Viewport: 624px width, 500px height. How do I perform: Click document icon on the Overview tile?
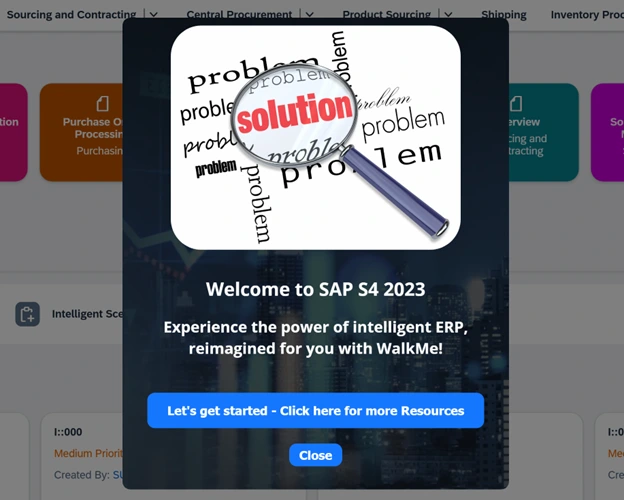(516, 104)
